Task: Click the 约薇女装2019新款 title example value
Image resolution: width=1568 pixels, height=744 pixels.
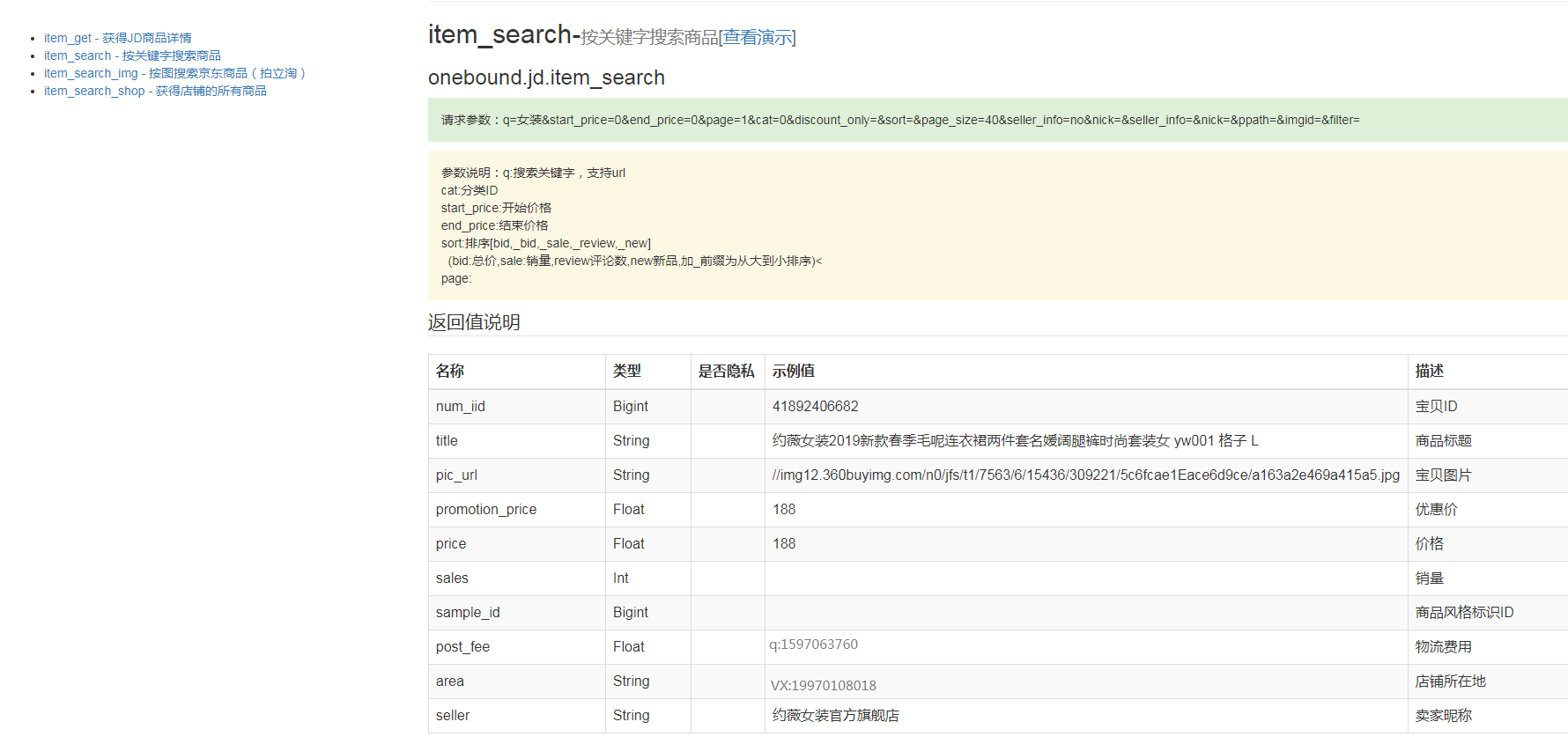Action: point(1016,441)
